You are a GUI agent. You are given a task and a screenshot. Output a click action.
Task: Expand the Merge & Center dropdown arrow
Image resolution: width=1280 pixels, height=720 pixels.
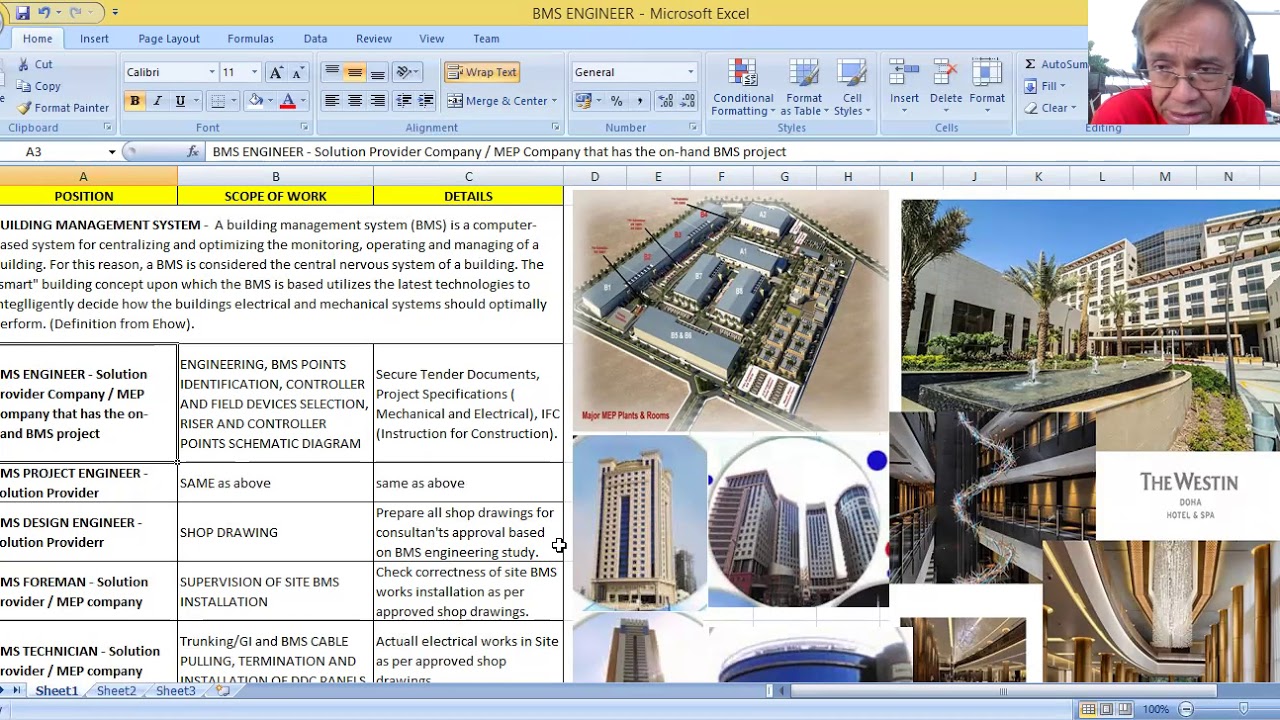[553, 101]
